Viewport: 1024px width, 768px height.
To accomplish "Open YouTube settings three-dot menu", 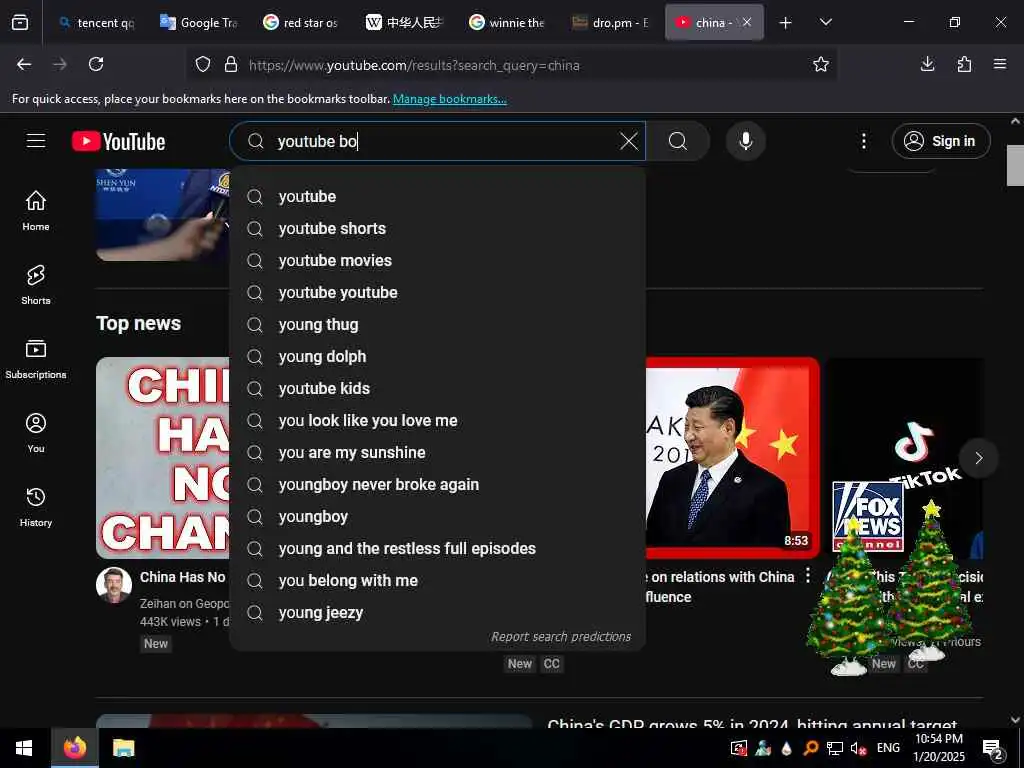I will (863, 141).
